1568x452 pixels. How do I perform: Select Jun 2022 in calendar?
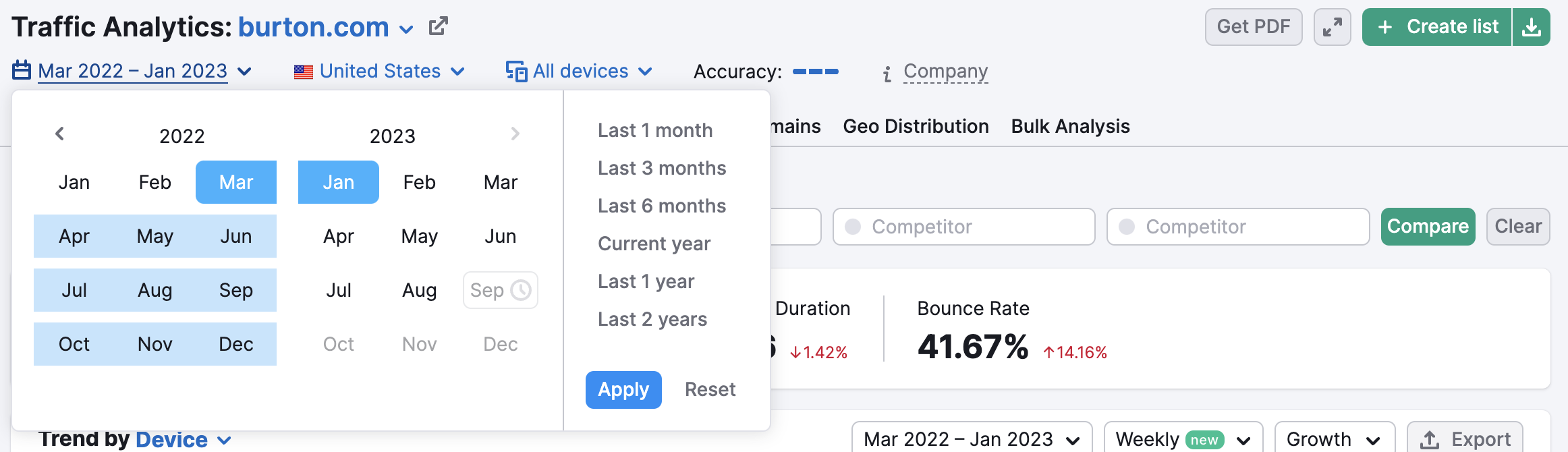[x=236, y=236]
